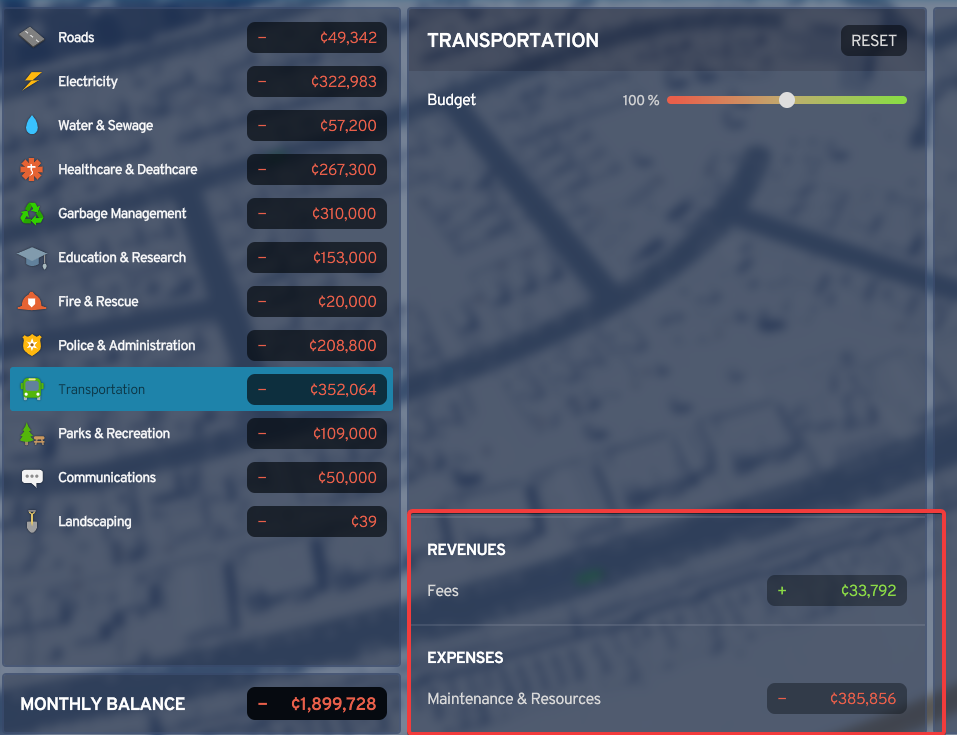
Task: Open the Electricity budget category
Action: tap(201, 81)
